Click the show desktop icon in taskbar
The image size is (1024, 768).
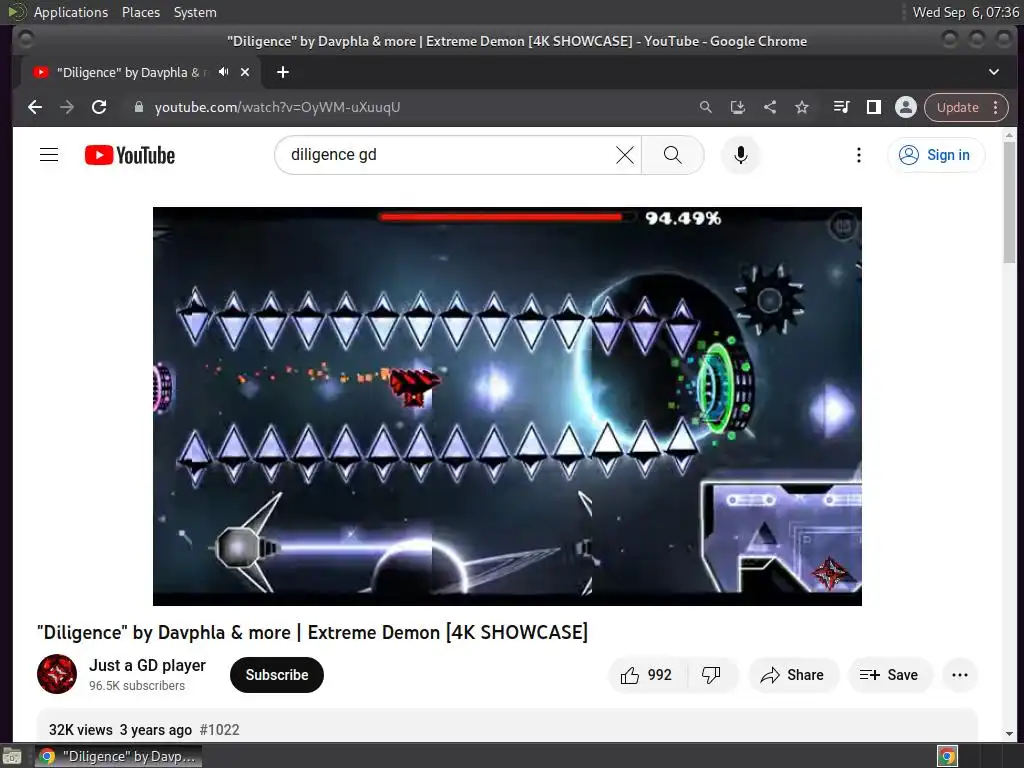(12, 756)
